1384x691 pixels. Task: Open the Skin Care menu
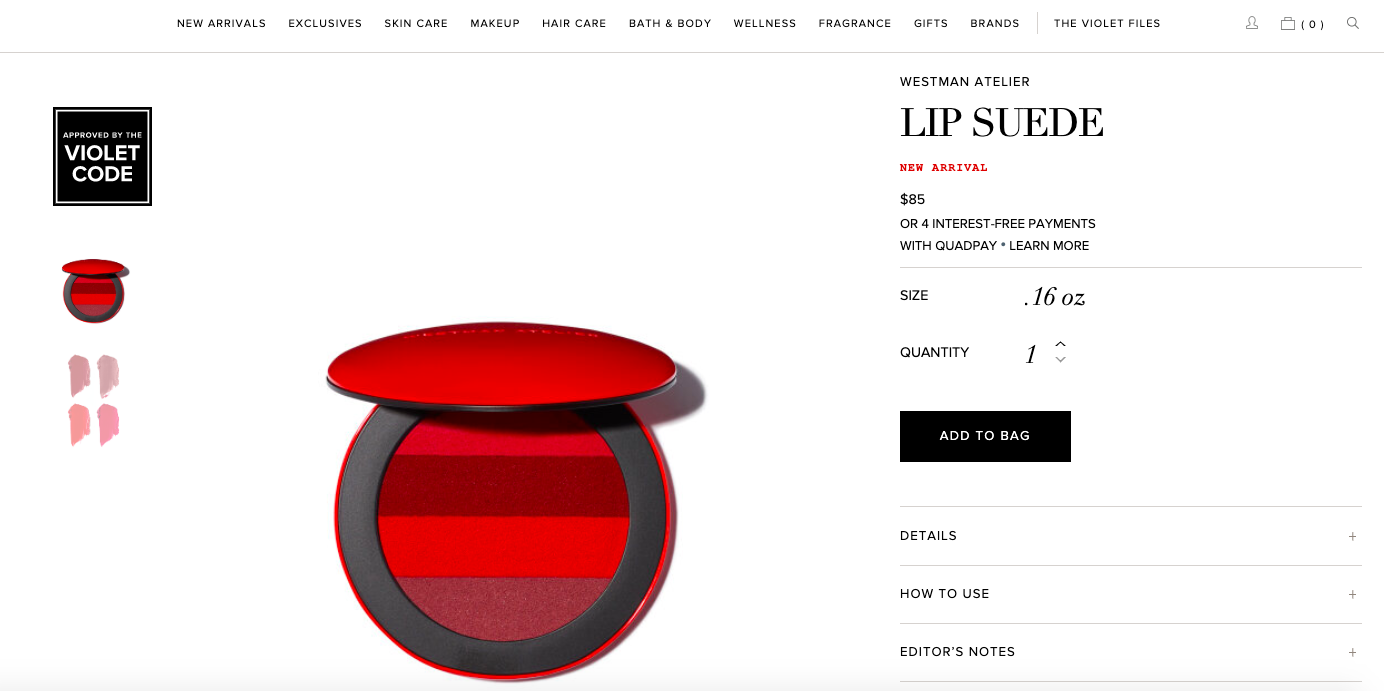[x=416, y=23]
